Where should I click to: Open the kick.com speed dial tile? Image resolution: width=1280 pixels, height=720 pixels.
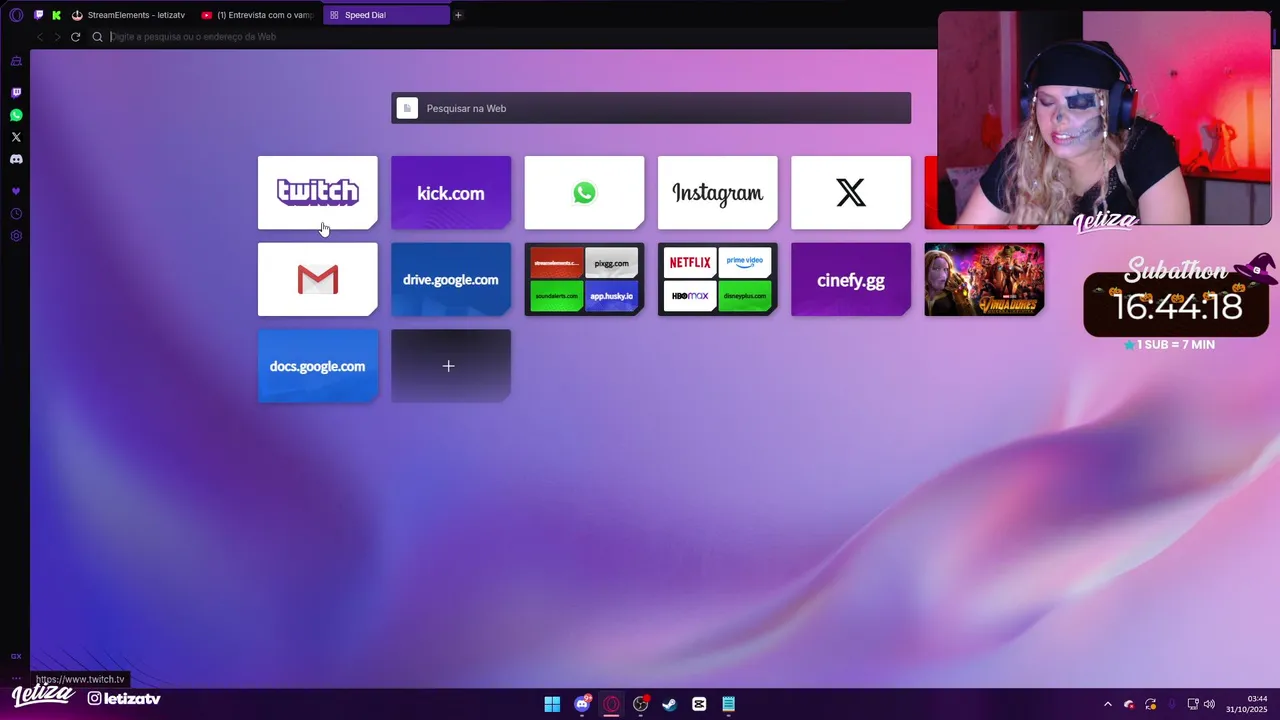451,192
